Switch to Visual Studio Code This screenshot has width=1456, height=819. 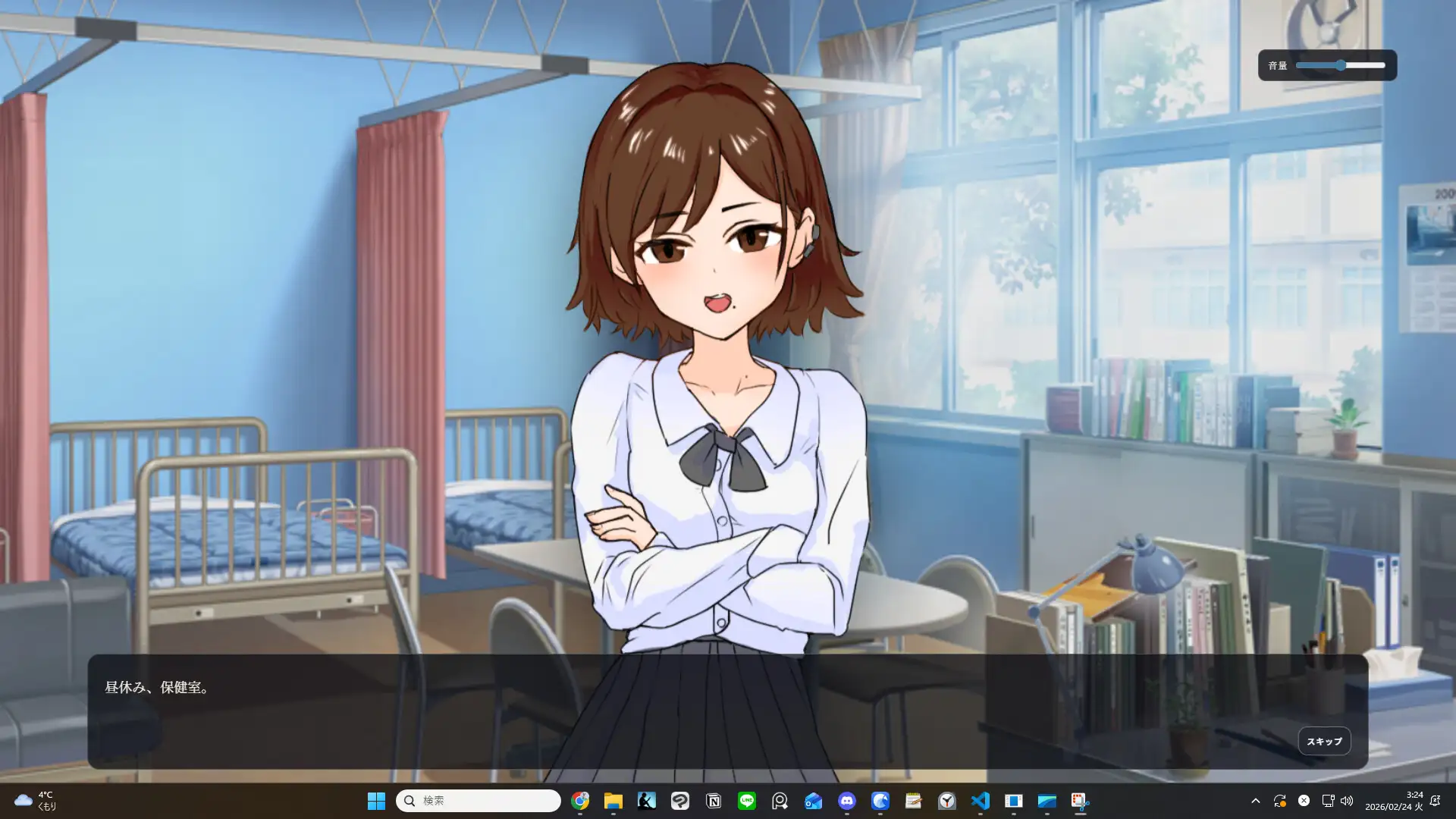tap(981, 801)
